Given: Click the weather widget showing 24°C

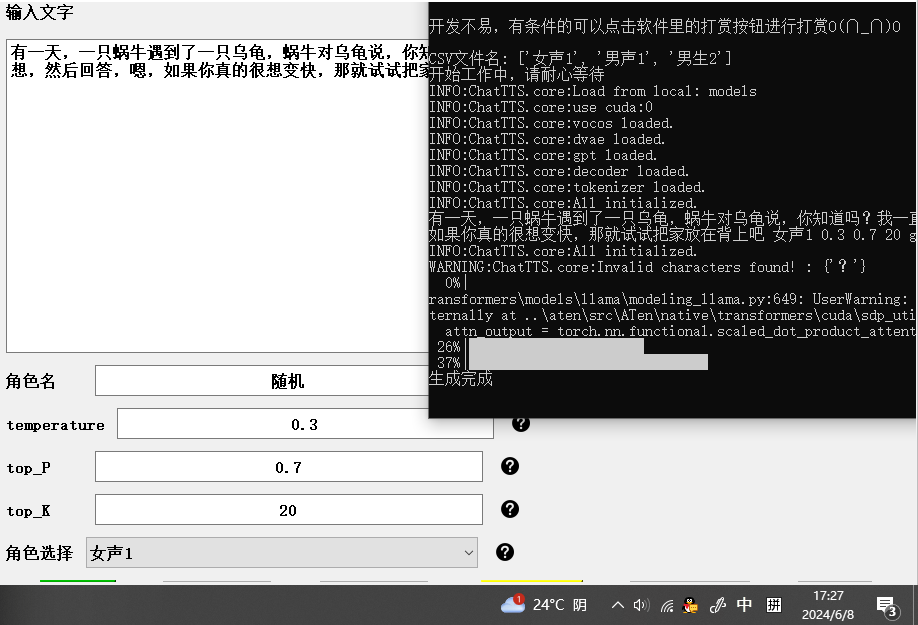Looking at the screenshot, I should (x=544, y=605).
